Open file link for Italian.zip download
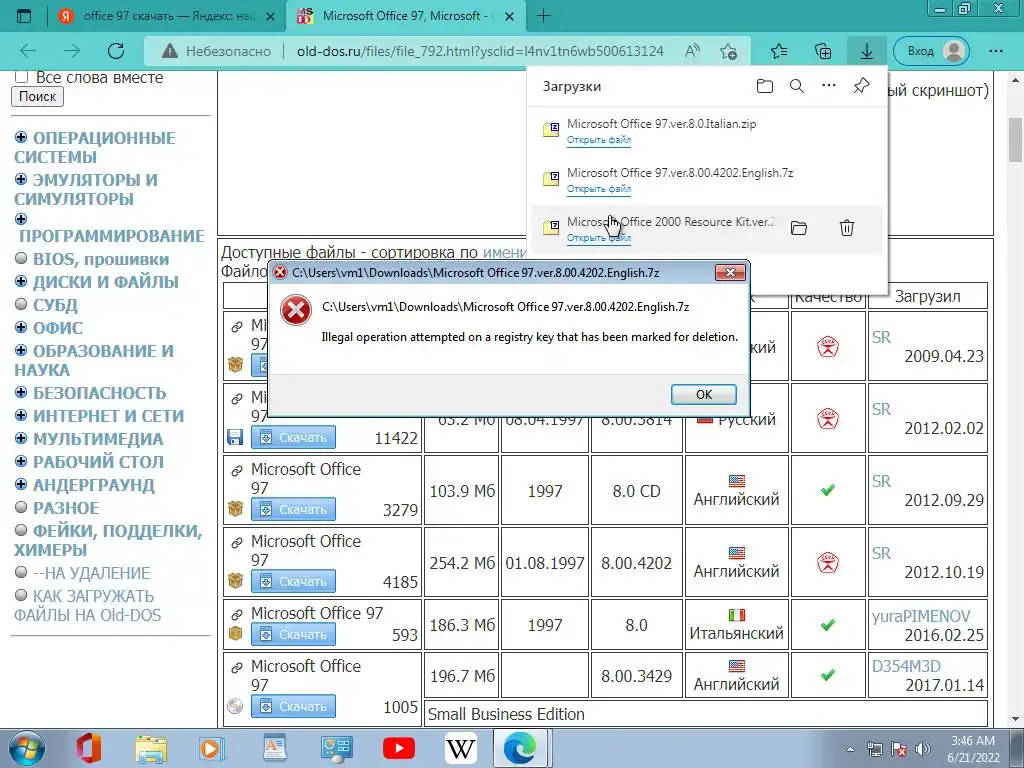The image size is (1024, 768). coord(598,140)
